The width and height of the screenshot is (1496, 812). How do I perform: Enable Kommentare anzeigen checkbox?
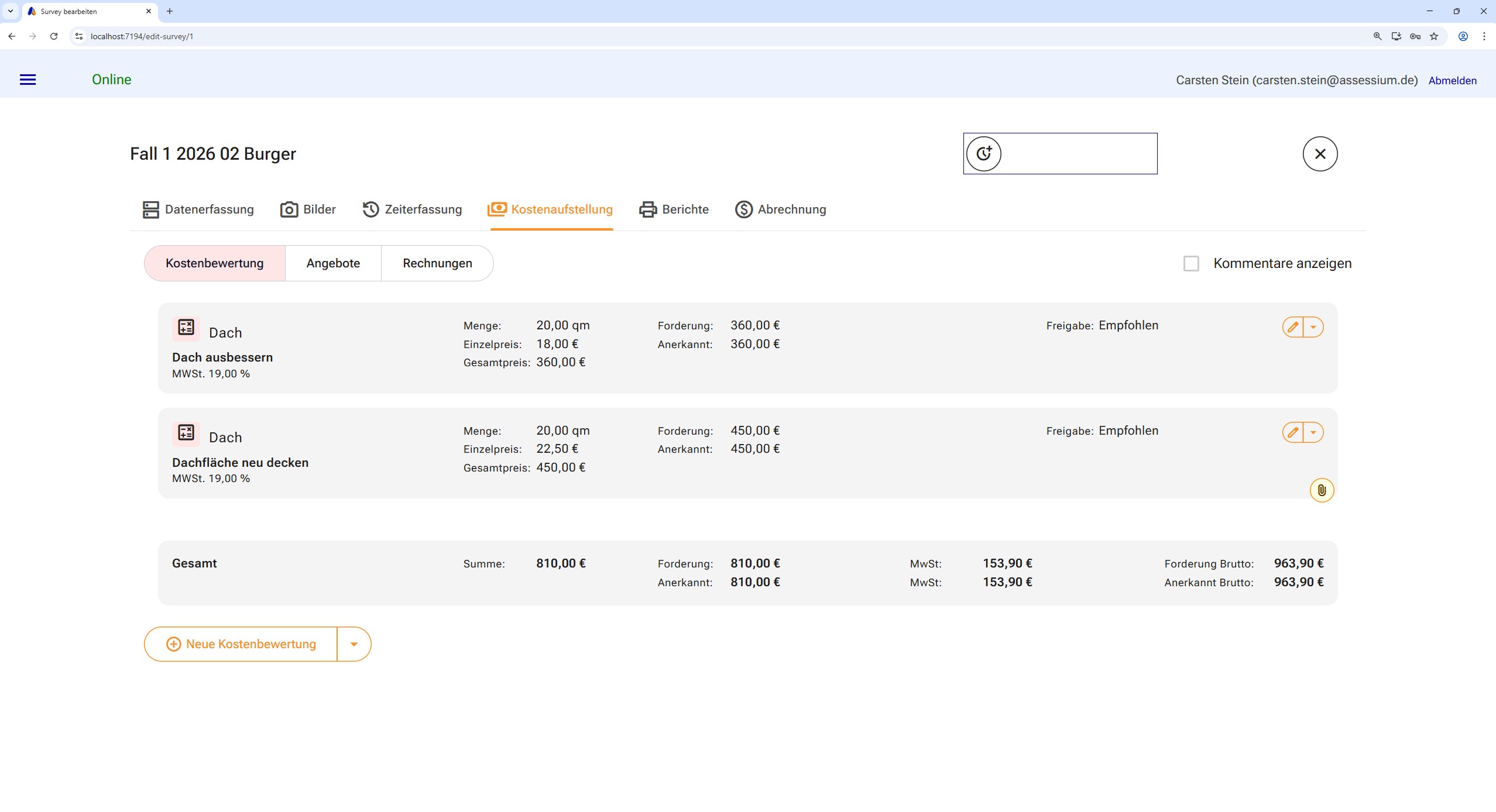click(x=1191, y=263)
